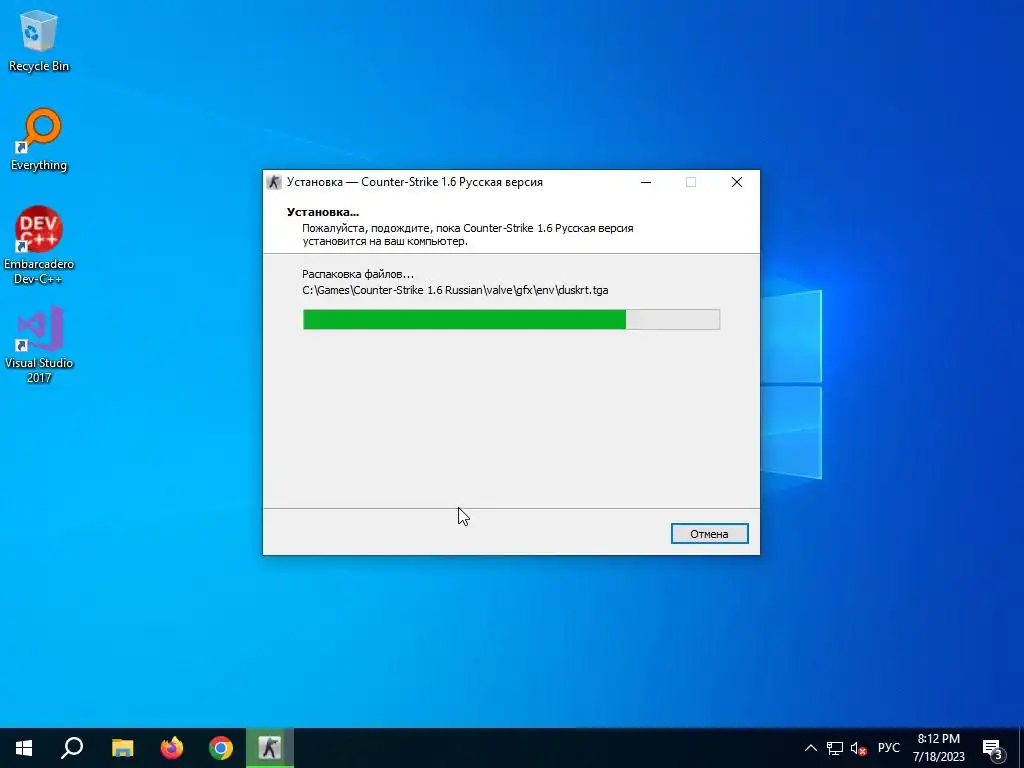Click the Counter-Strike installer title bar icon

[274, 182]
